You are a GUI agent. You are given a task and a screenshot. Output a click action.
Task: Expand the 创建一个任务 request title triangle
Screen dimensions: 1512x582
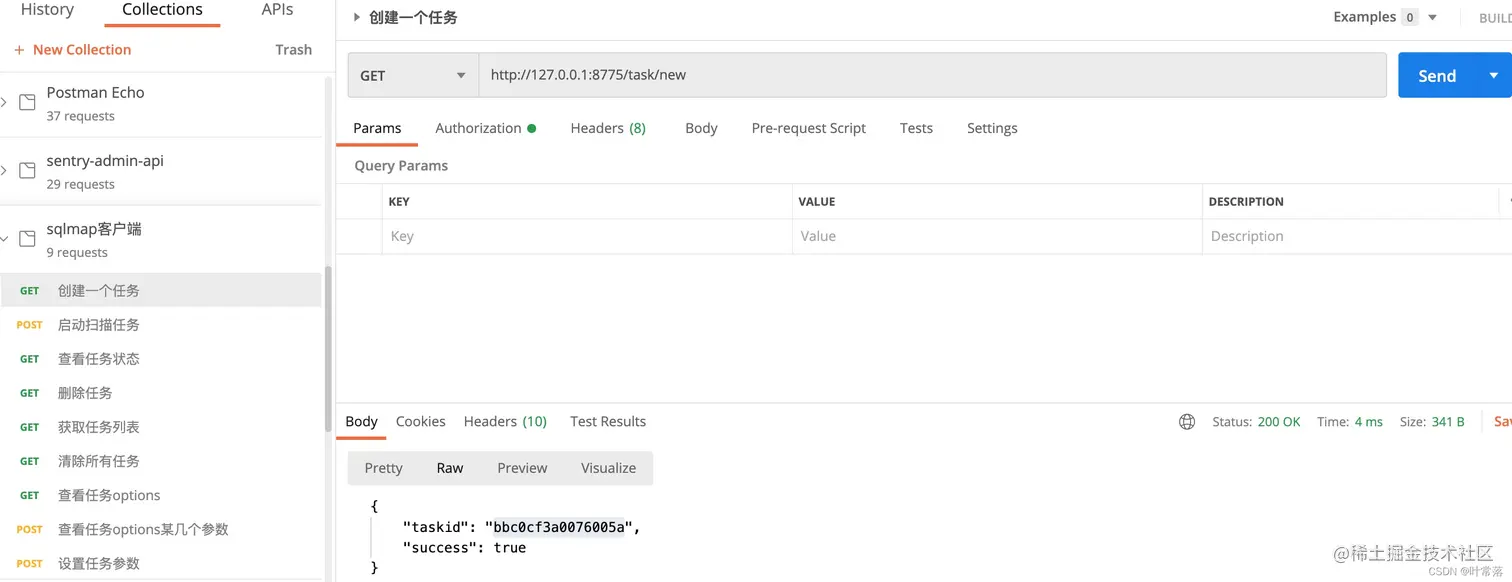tap(357, 17)
